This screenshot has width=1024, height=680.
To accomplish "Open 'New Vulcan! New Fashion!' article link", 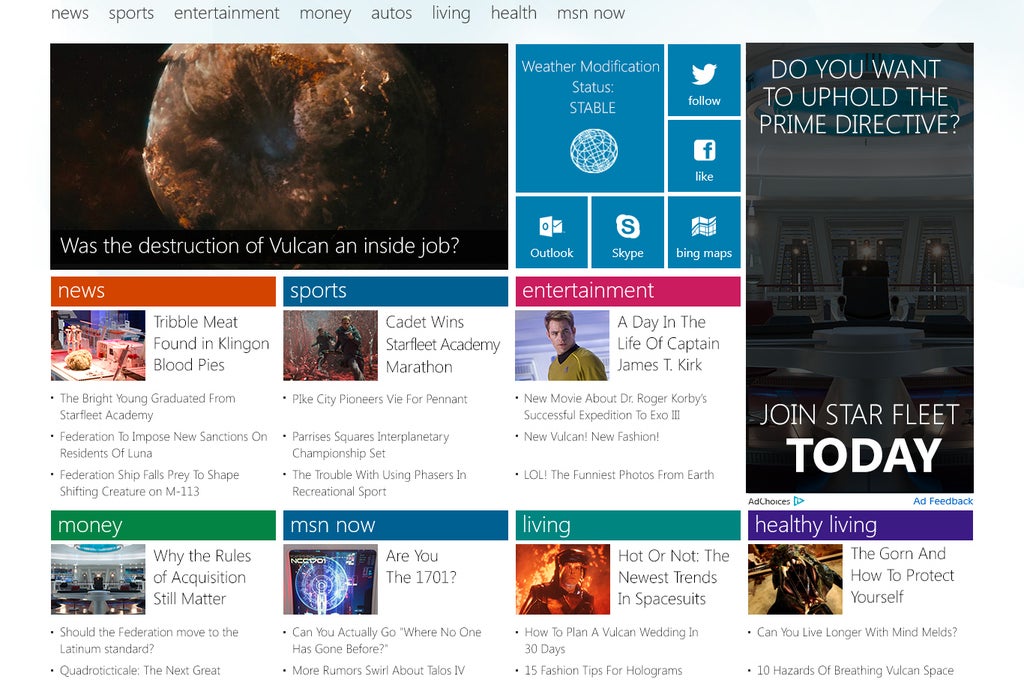I will (591, 437).
